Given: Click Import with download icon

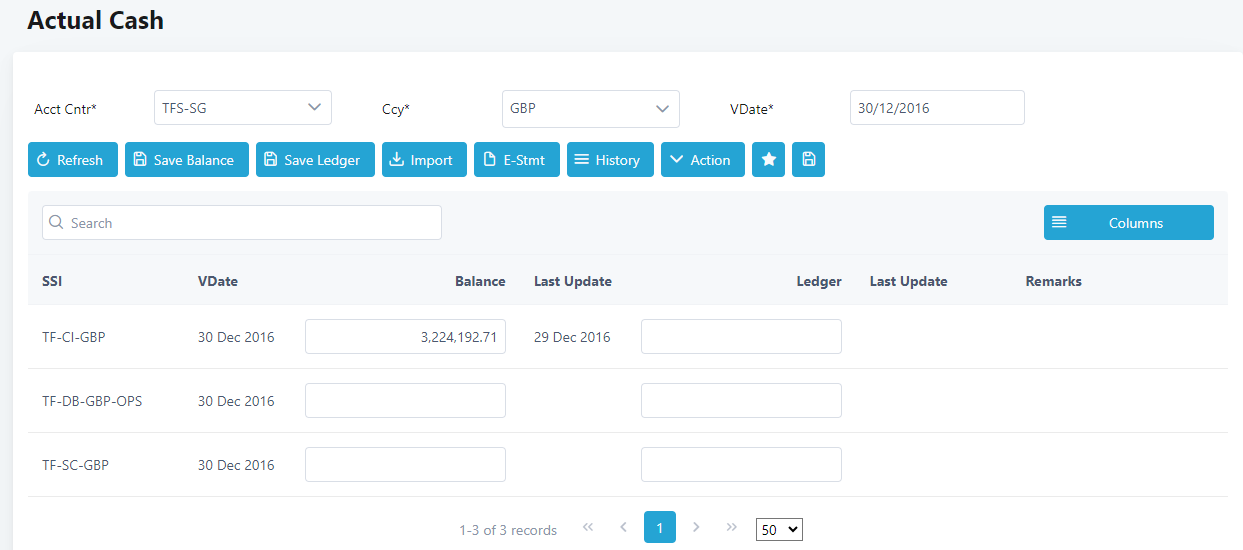Looking at the screenshot, I should pyautogui.click(x=424, y=160).
